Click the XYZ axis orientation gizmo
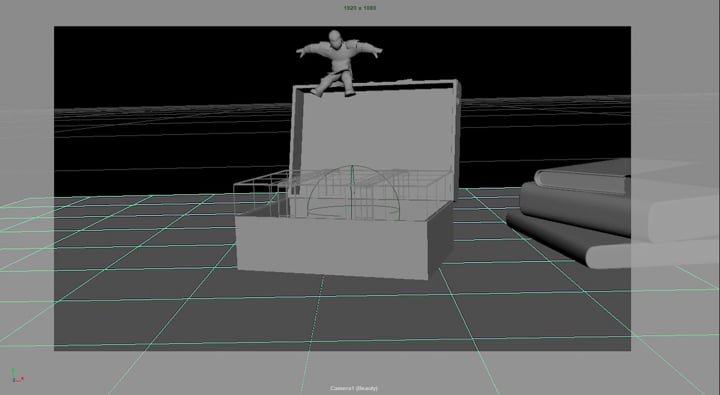This screenshot has height=395, width=720. coord(17,375)
